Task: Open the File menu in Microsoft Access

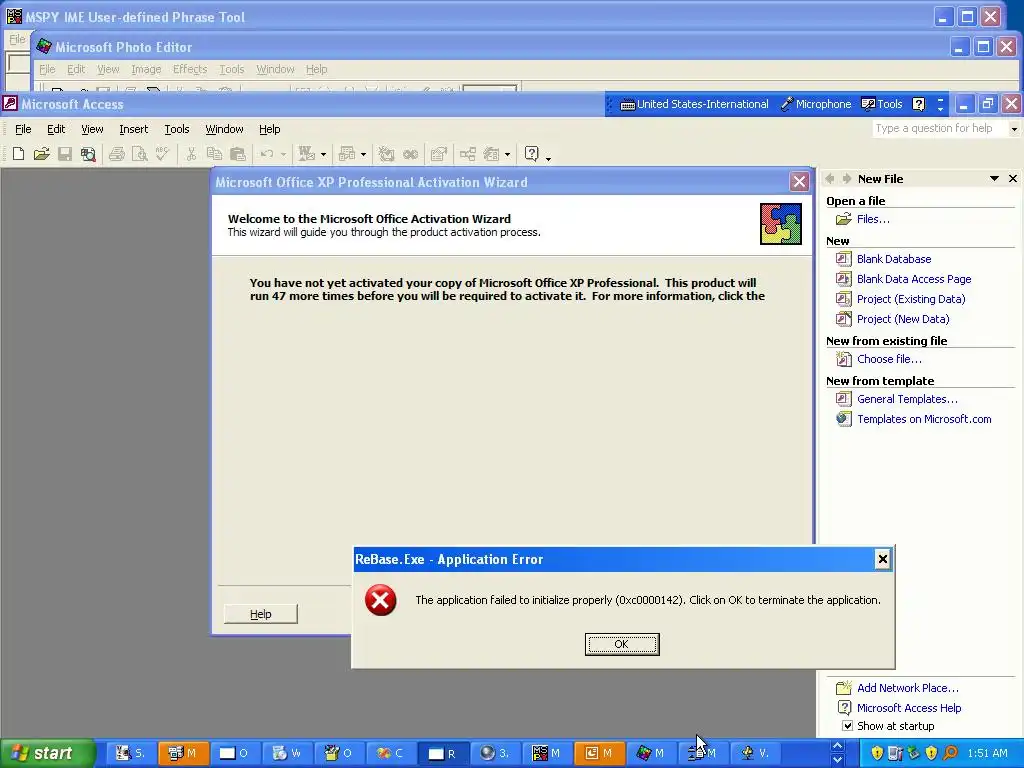Action: 23,129
